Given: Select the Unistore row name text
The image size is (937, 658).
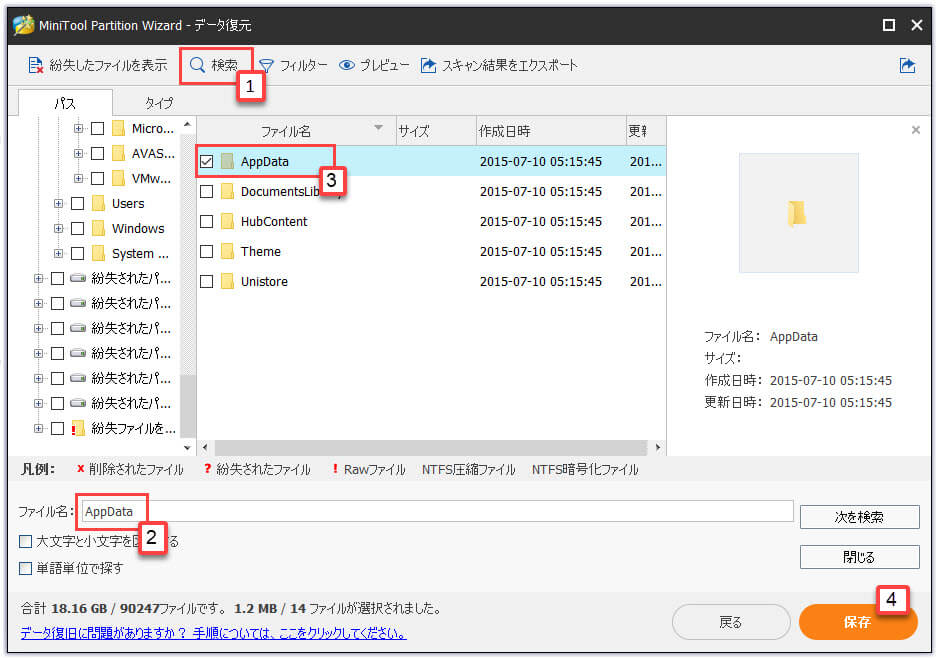Looking at the screenshot, I should pos(264,281).
